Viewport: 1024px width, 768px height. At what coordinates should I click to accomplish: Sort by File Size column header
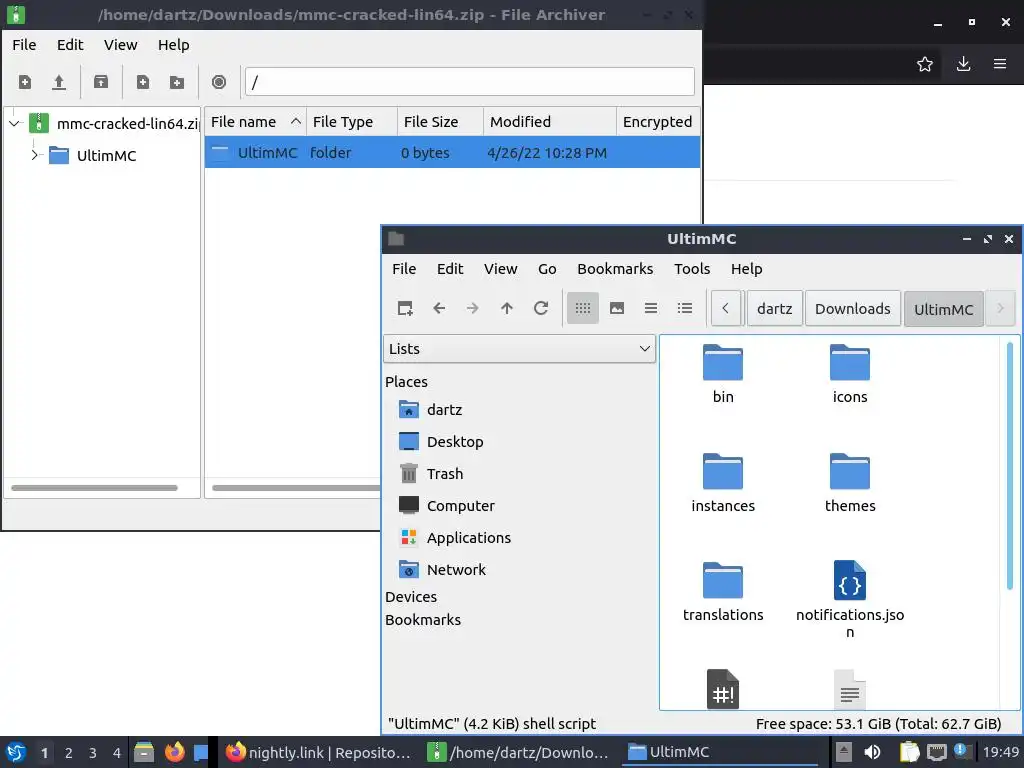[x=441, y=122]
